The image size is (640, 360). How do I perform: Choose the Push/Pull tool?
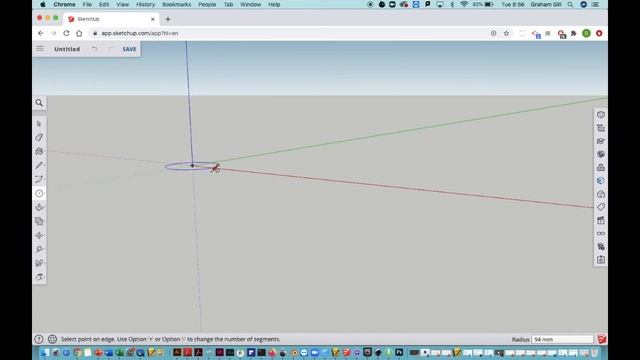pyautogui.click(x=39, y=207)
